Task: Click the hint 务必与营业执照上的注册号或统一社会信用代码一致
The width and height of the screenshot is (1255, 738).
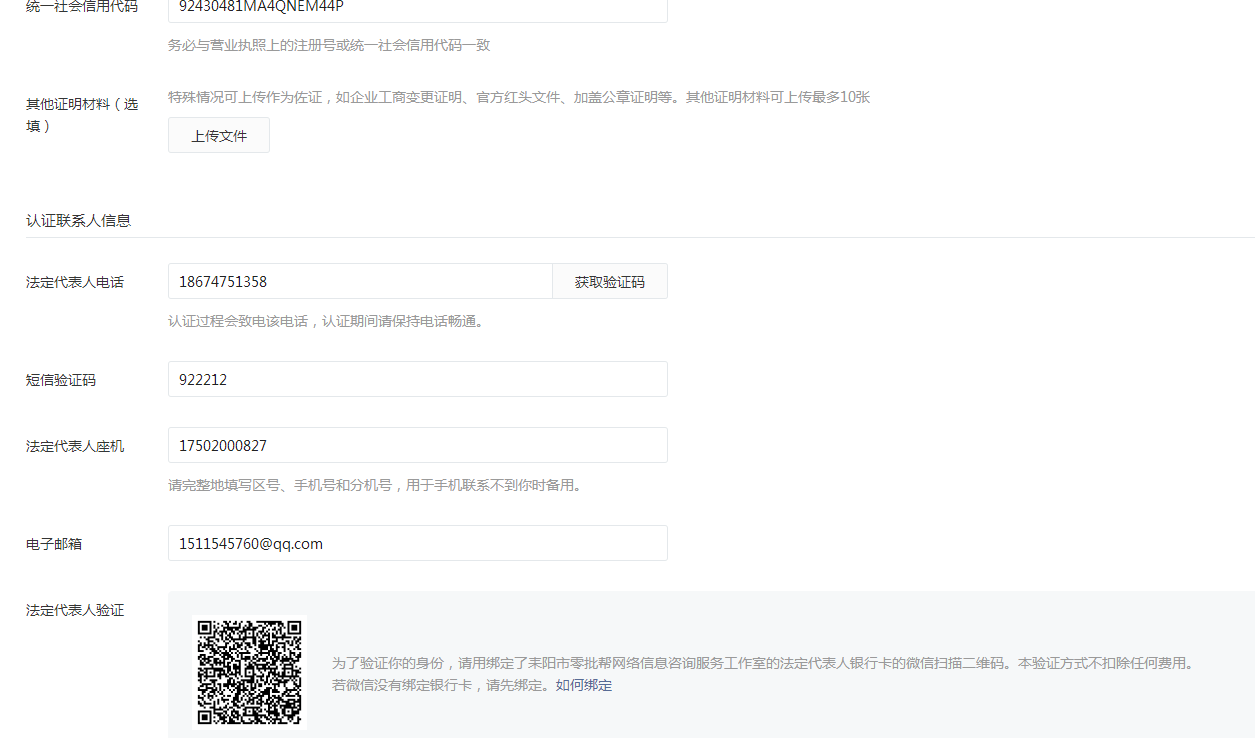Action: click(x=329, y=45)
